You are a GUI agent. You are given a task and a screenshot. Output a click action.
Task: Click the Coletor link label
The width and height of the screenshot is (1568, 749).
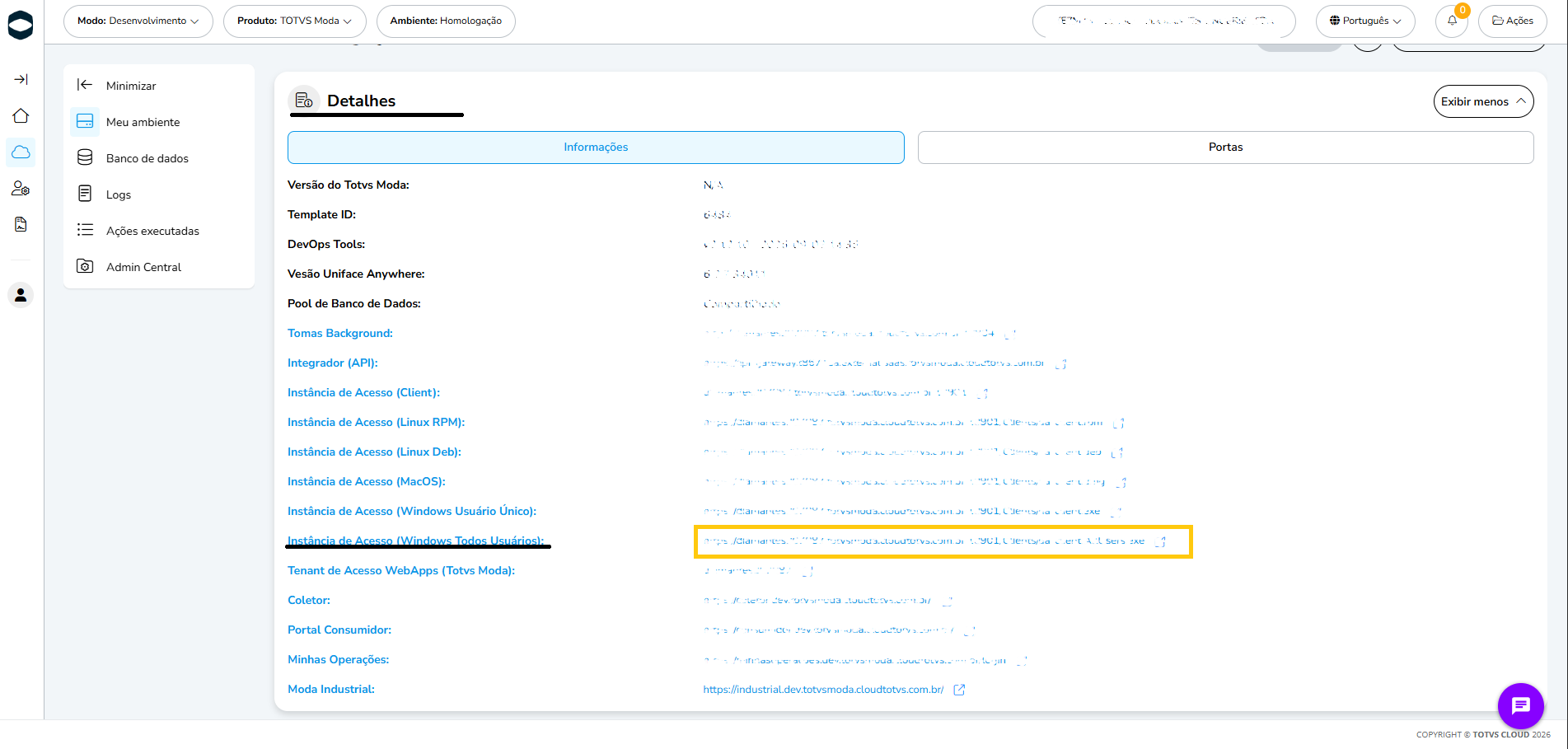(309, 600)
